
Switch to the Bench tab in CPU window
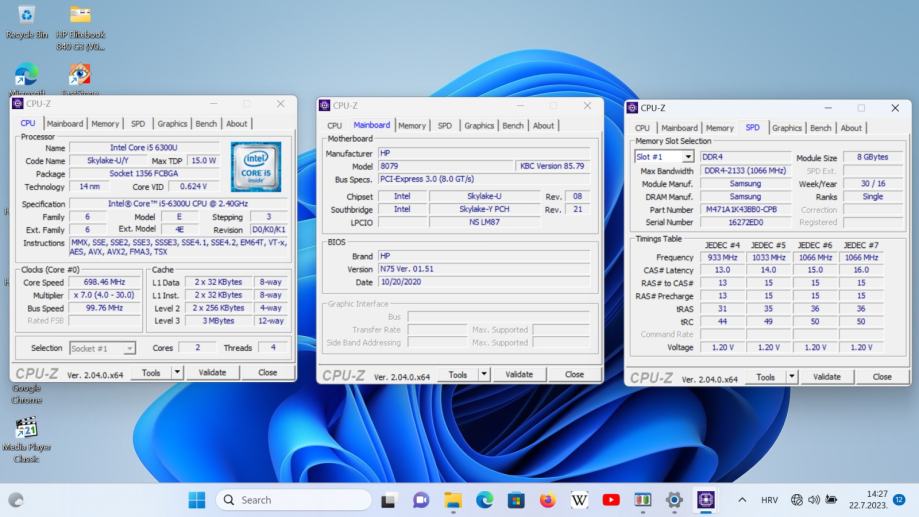click(x=206, y=124)
